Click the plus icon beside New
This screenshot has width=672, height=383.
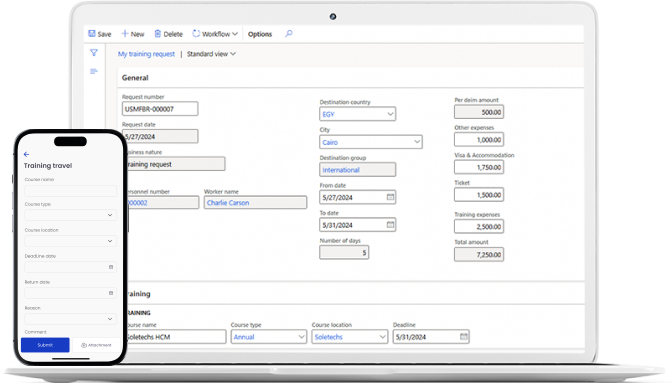125,33
